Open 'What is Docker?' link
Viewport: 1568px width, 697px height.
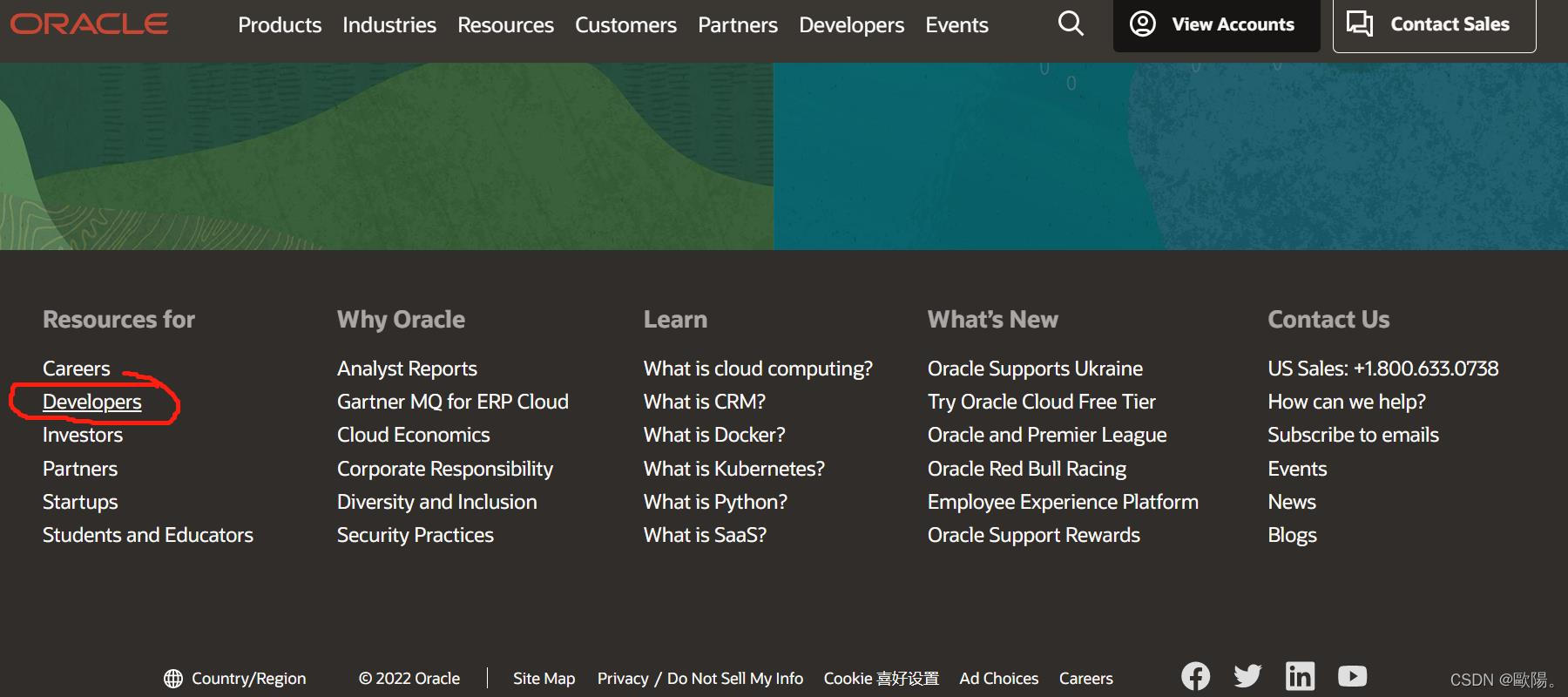tap(714, 435)
